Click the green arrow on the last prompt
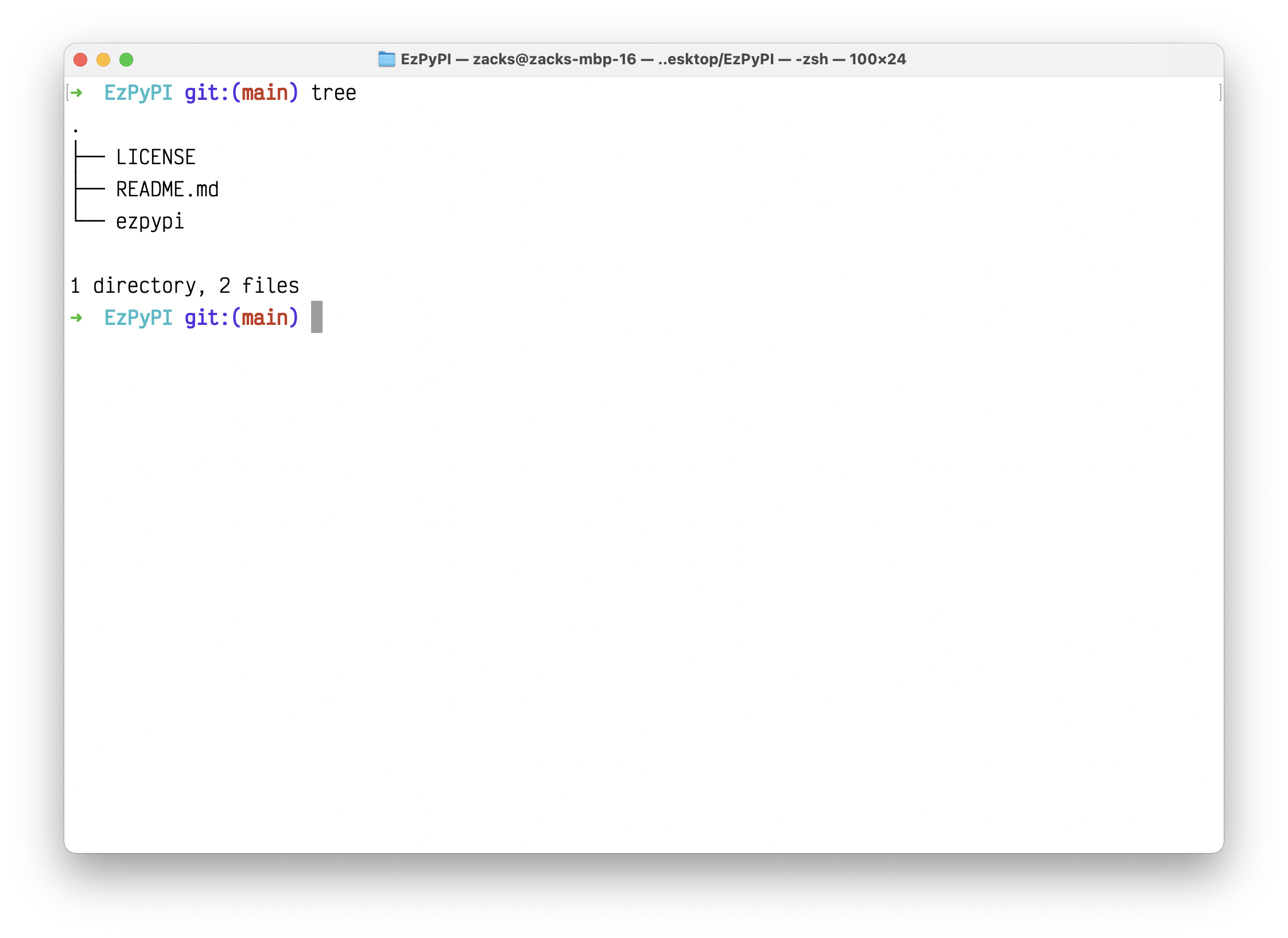 [77, 317]
